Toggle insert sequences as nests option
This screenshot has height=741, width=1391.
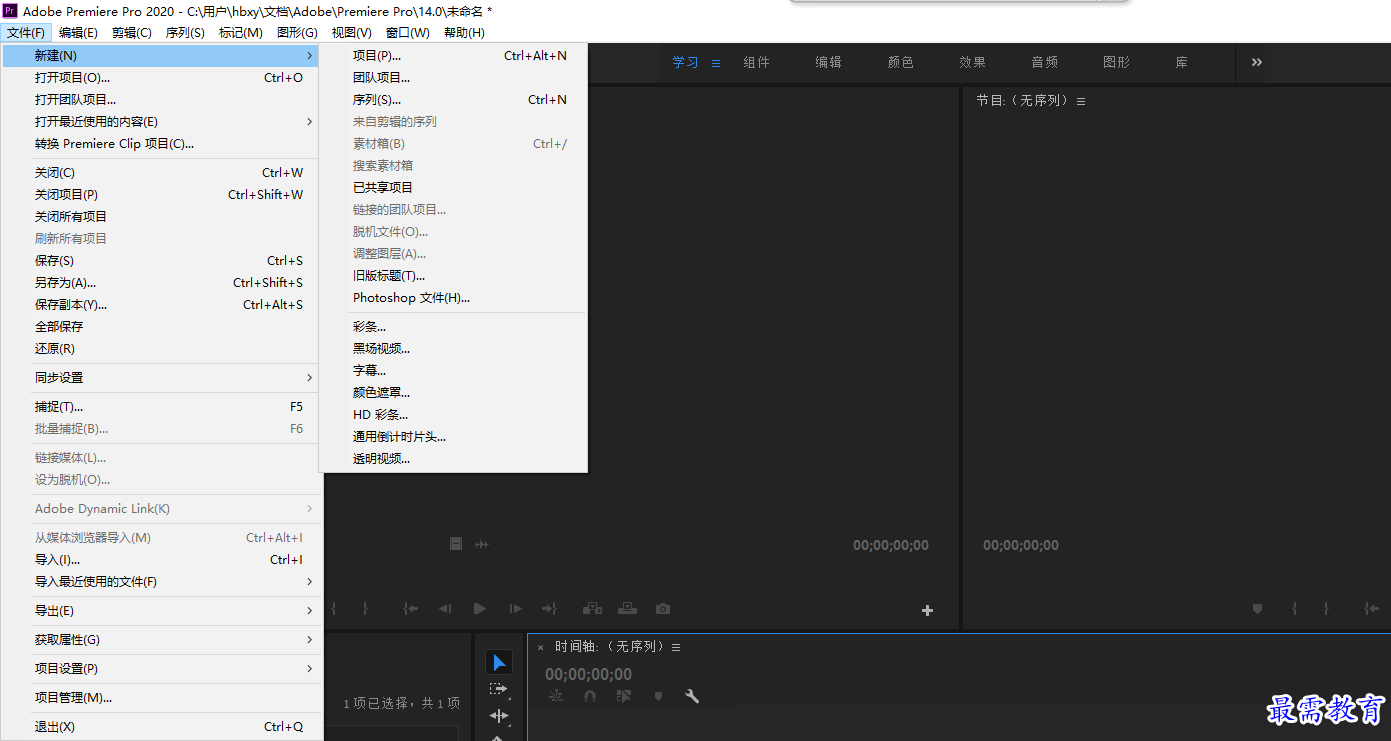point(556,696)
